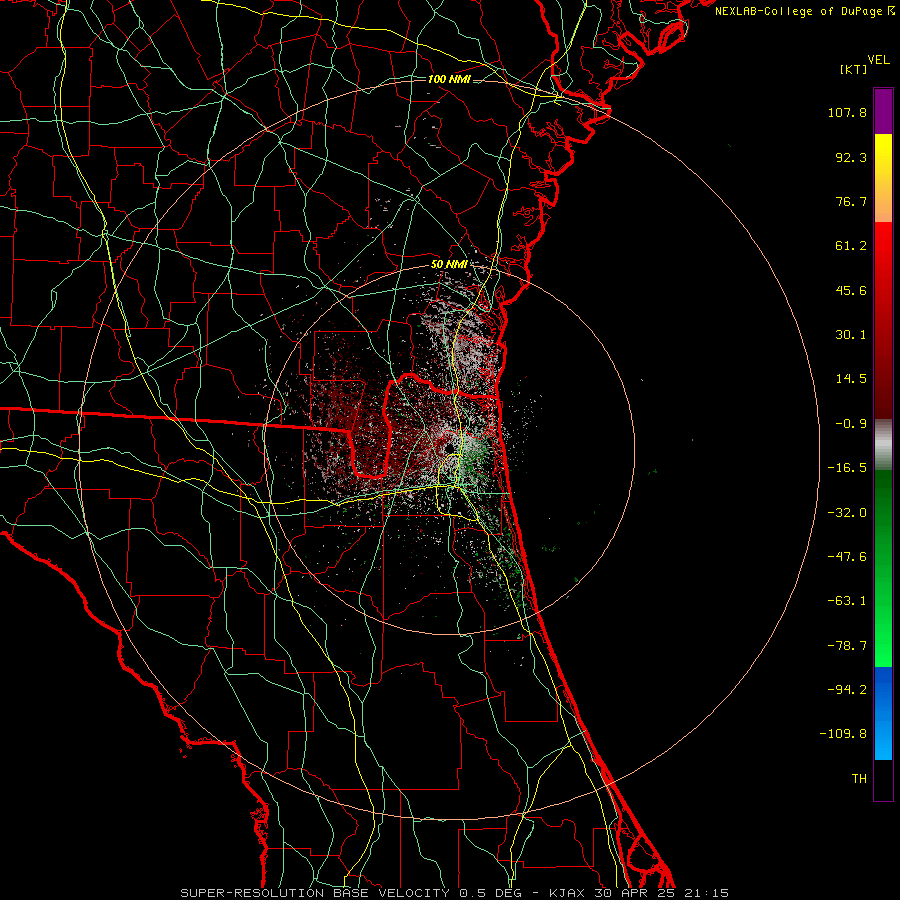The width and height of the screenshot is (900, 900).
Task: Select the 30.1 scale value
Action: point(851,335)
